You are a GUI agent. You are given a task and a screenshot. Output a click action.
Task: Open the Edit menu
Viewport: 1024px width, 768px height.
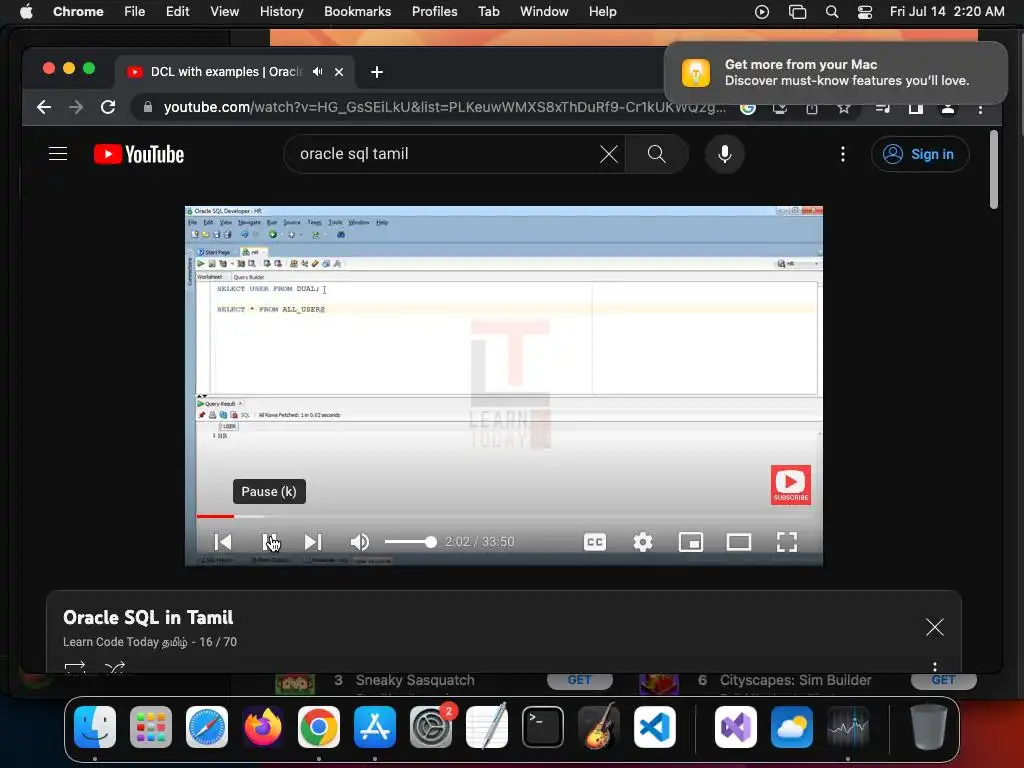tap(178, 11)
